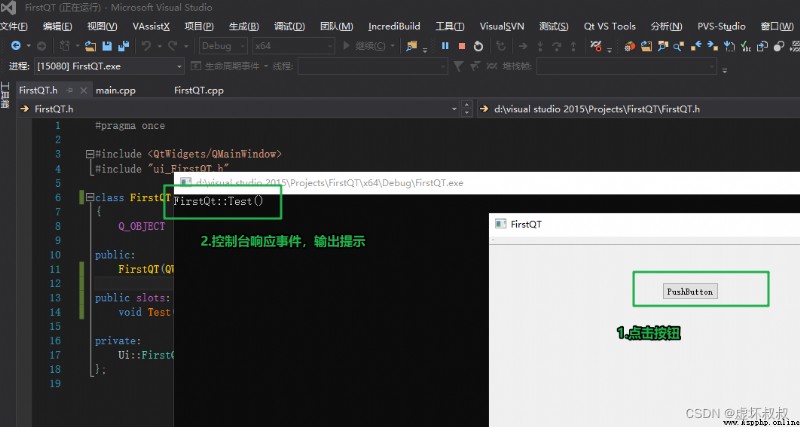The height and width of the screenshot is (427, 800).
Task: Click the New Project toolbar icon
Action: point(64,46)
